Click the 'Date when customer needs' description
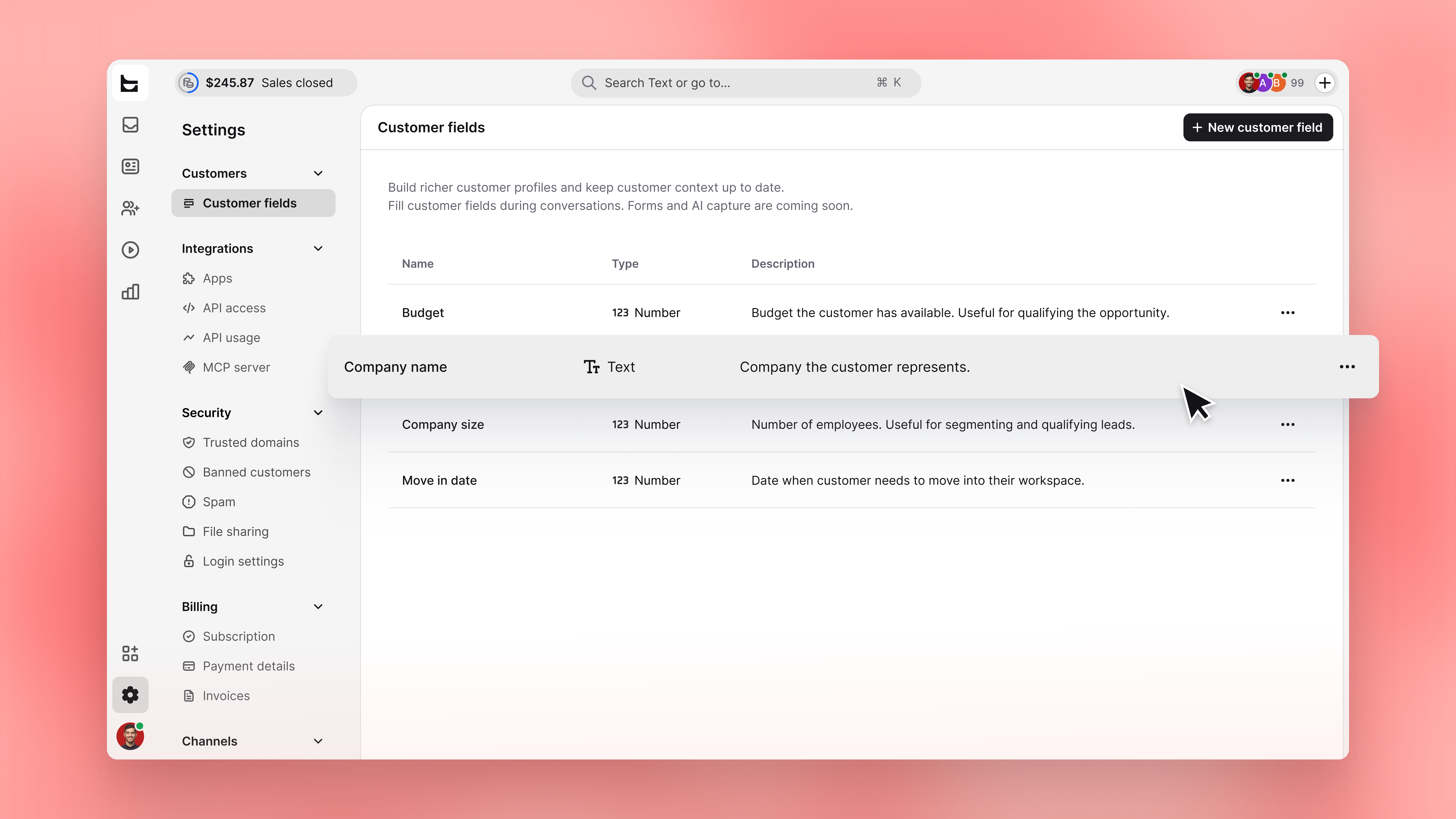This screenshot has width=1456, height=819. 918,480
